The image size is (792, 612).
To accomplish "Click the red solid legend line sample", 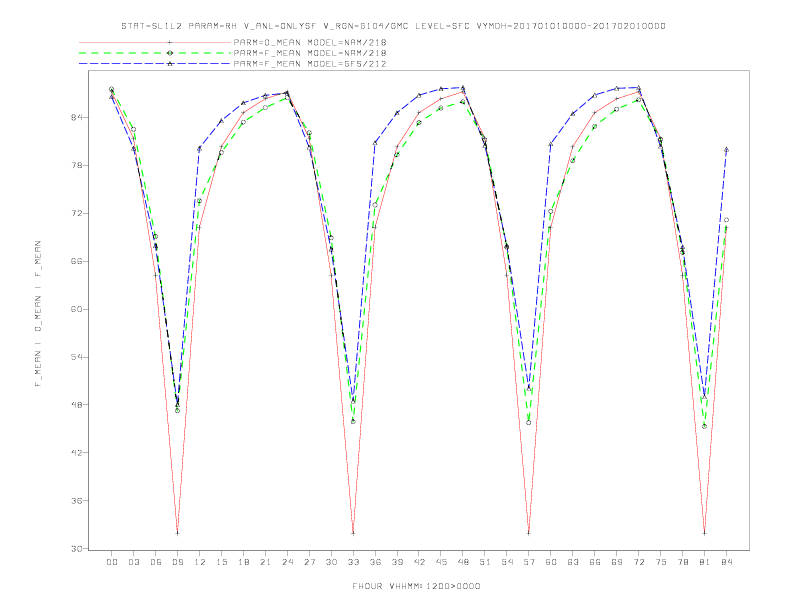I will pyautogui.click(x=155, y=42).
